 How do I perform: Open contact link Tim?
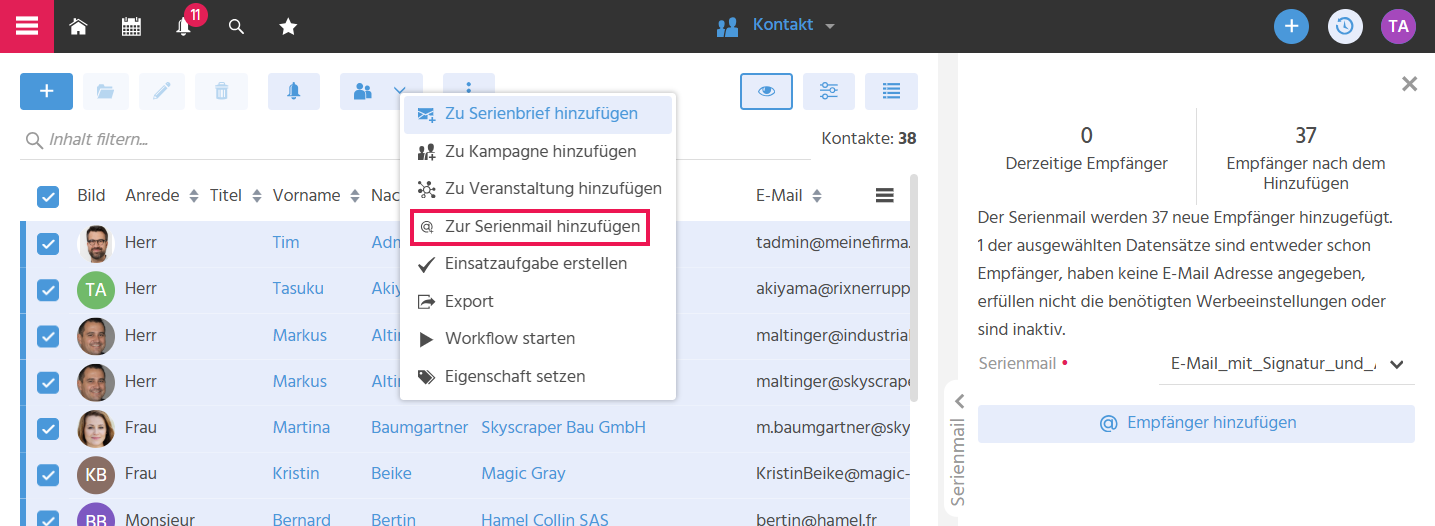pyautogui.click(x=286, y=243)
